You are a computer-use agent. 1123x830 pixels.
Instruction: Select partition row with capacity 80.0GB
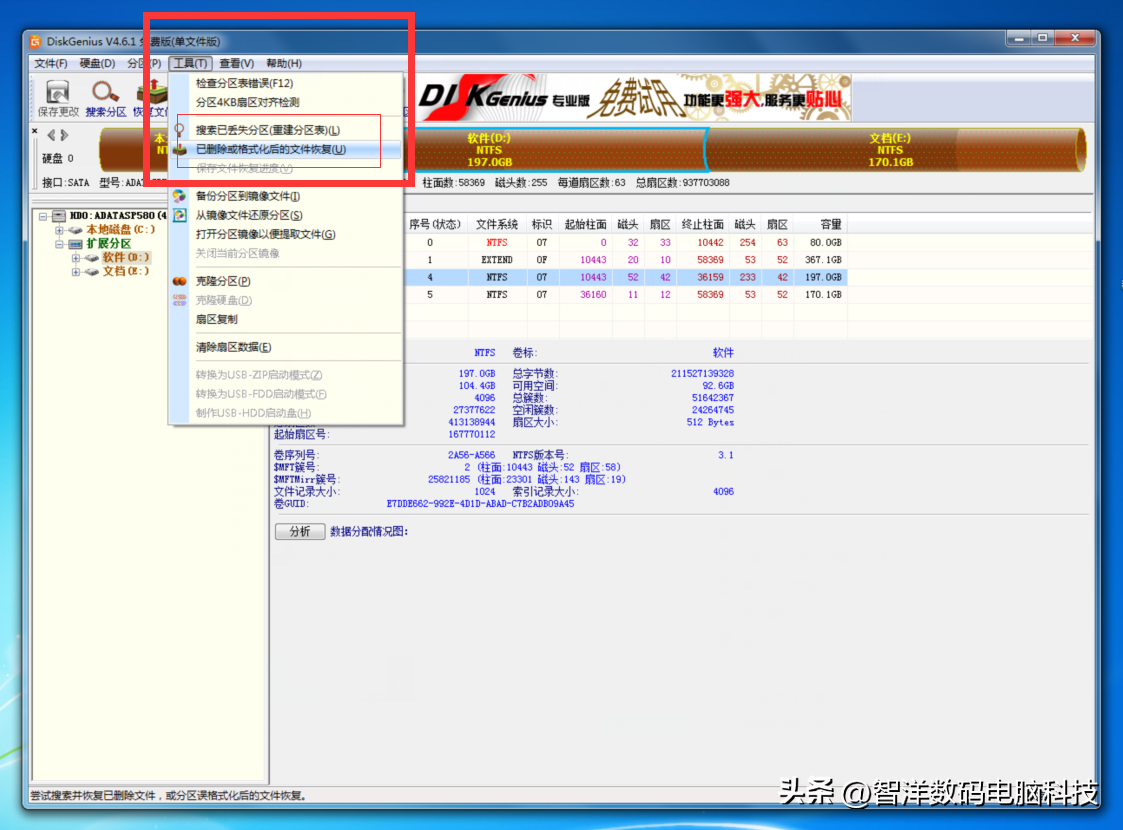point(625,243)
